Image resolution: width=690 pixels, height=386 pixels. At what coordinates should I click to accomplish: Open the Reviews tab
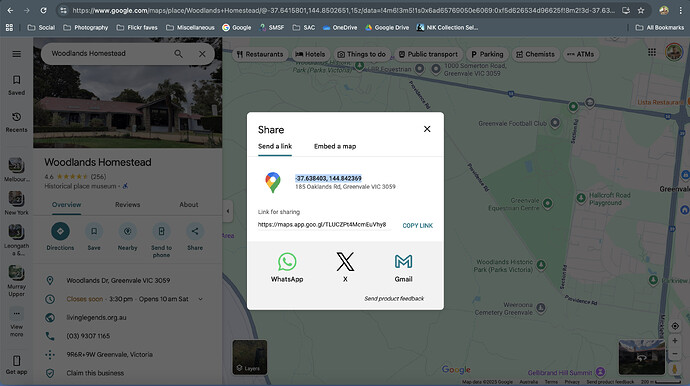(128, 205)
